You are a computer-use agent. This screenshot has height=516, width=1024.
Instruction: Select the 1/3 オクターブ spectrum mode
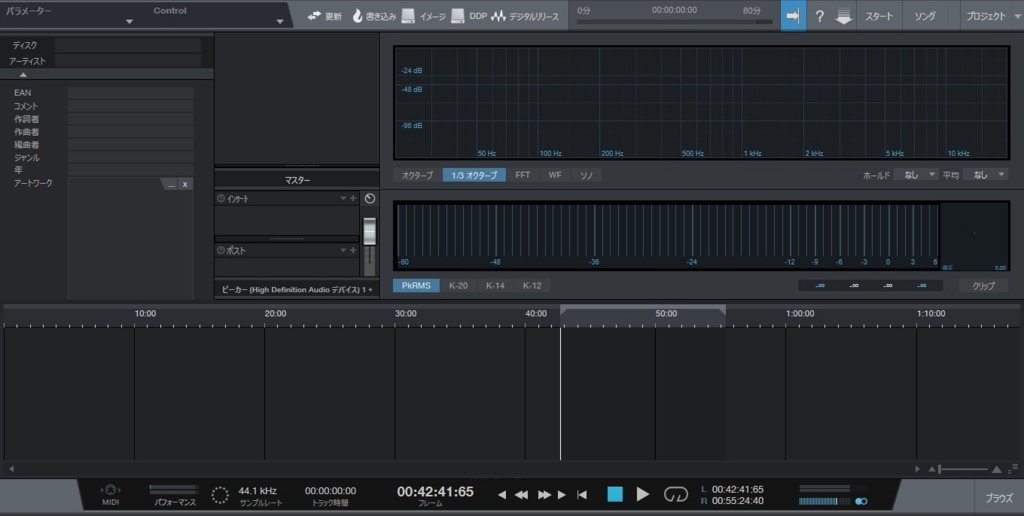coord(474,175)
